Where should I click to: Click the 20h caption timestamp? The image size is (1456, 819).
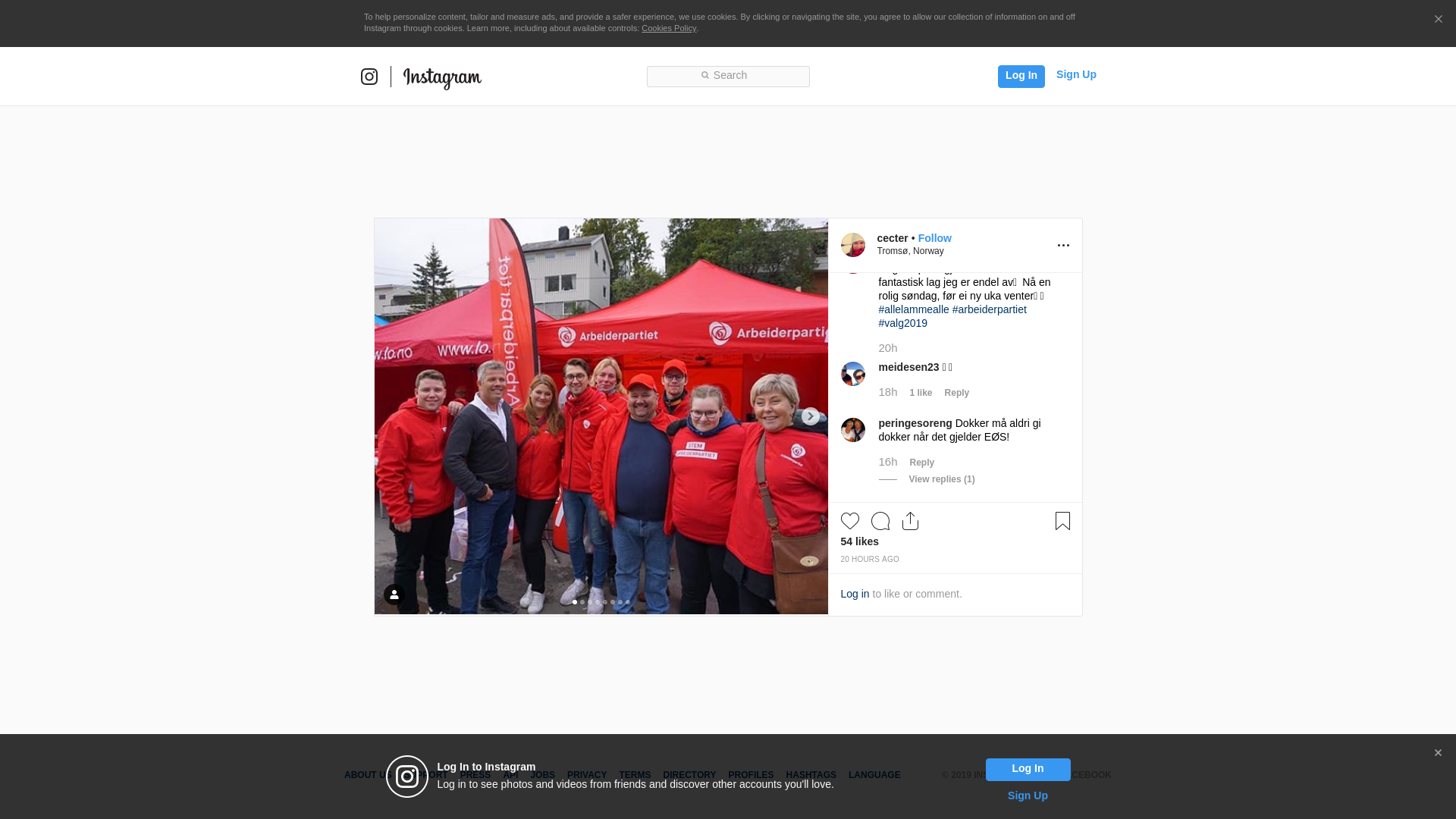pyautogui.click(x=887, y=348)
